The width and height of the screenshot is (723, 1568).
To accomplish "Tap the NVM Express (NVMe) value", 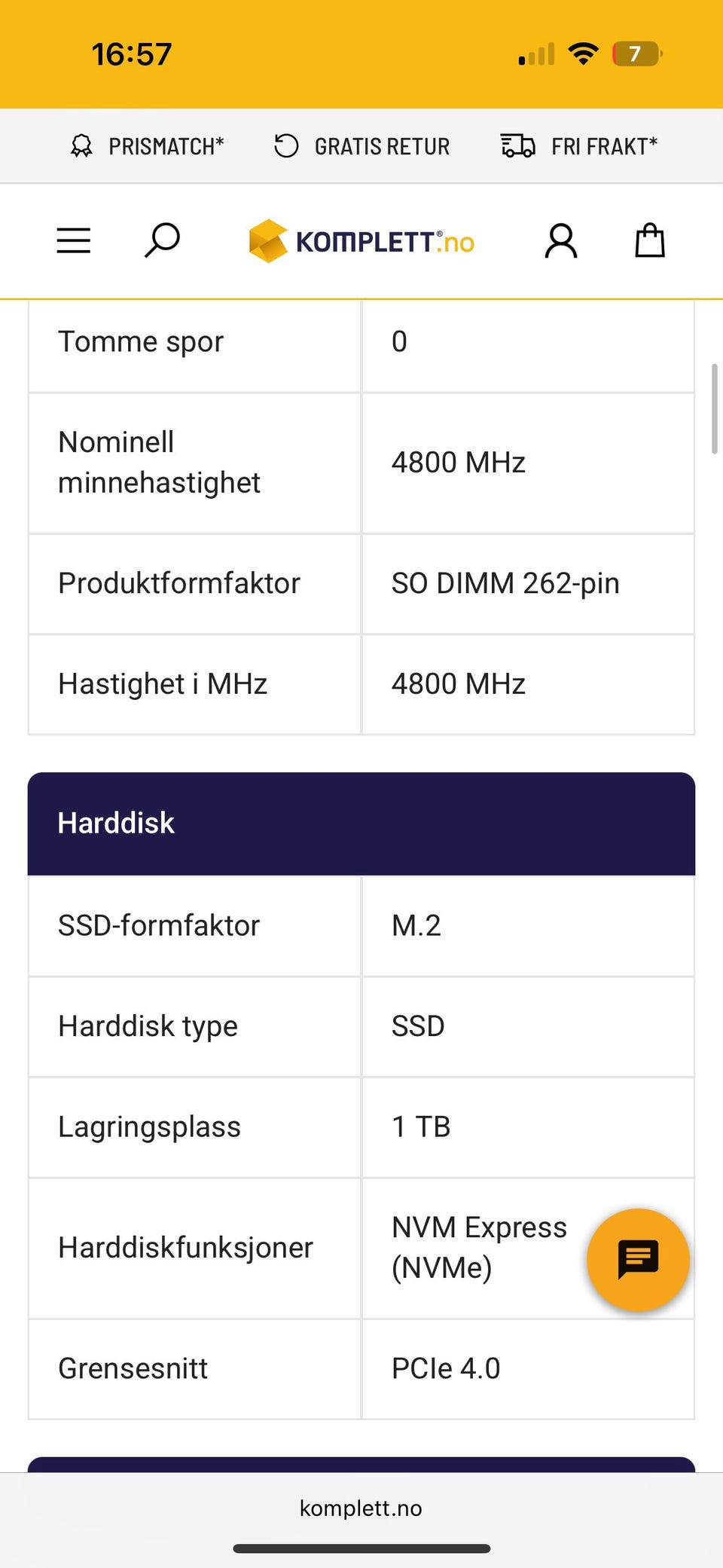I will coord(479,1248).
